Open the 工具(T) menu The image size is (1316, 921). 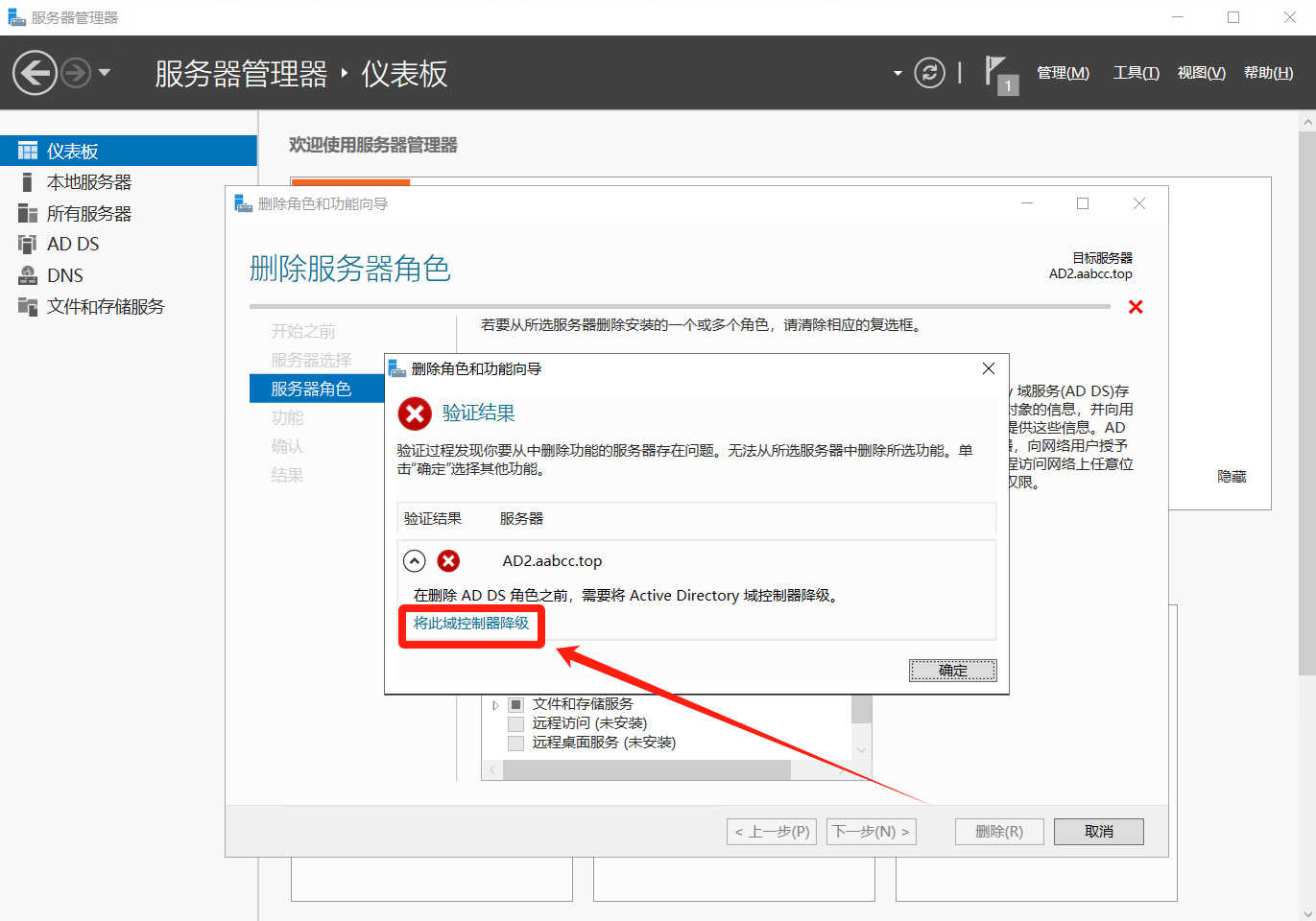tap(1136, 73)
